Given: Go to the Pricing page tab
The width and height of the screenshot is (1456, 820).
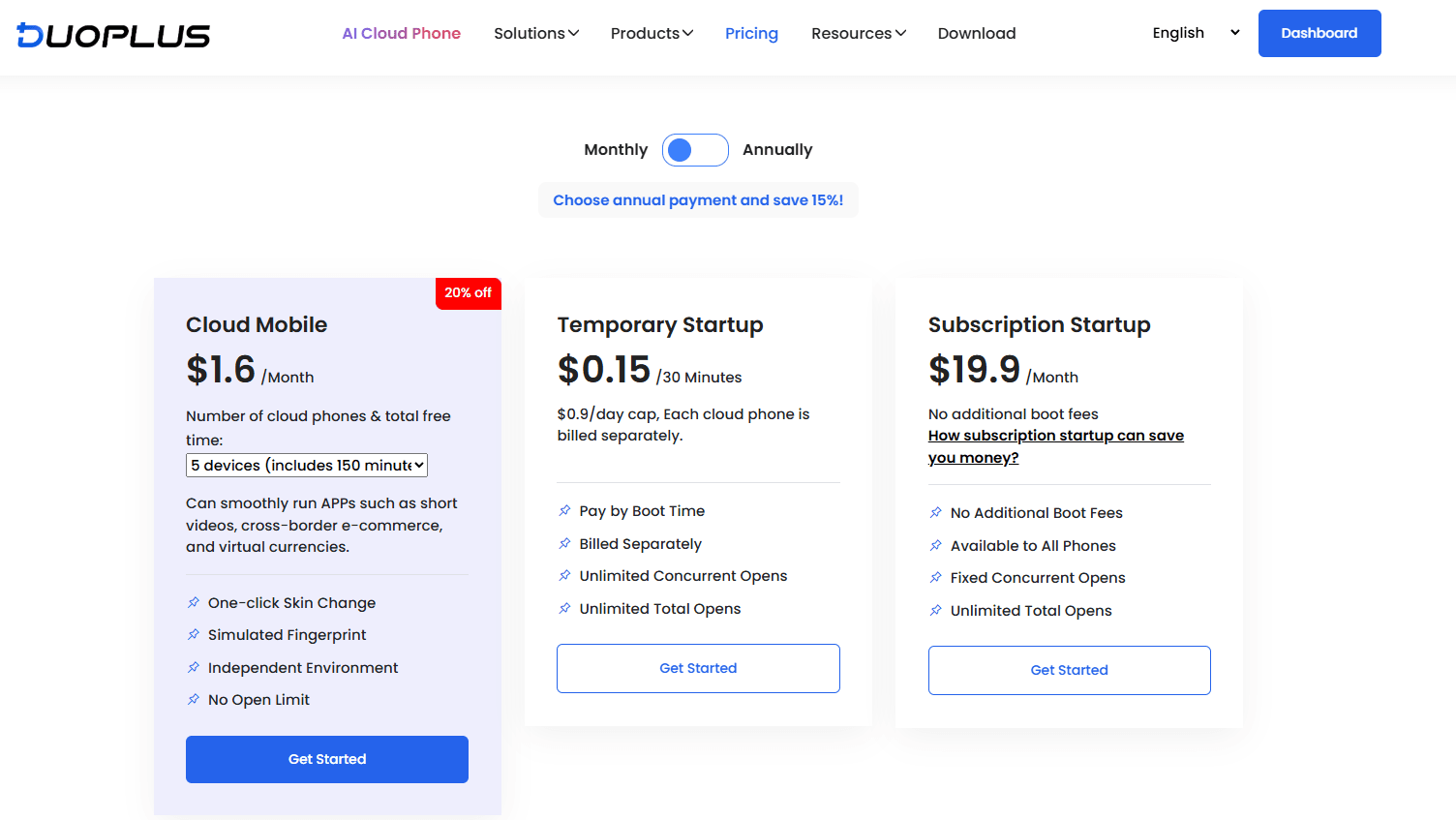Looking at the screenshot, I should pyautogui.click(x=751, y=34).
